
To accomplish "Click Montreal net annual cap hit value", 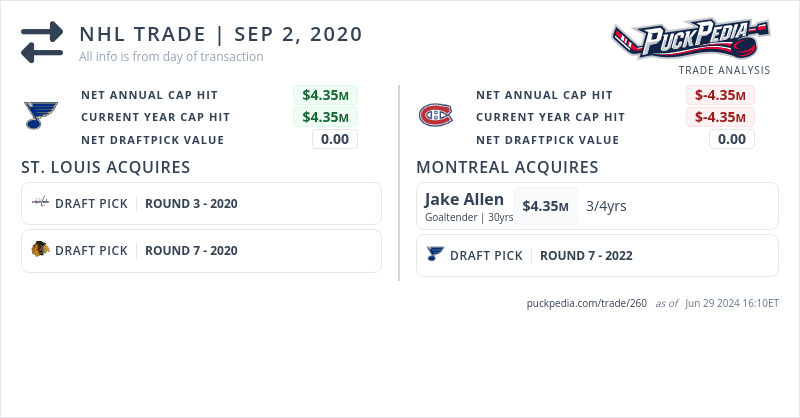I will click(x=720, y=95).
